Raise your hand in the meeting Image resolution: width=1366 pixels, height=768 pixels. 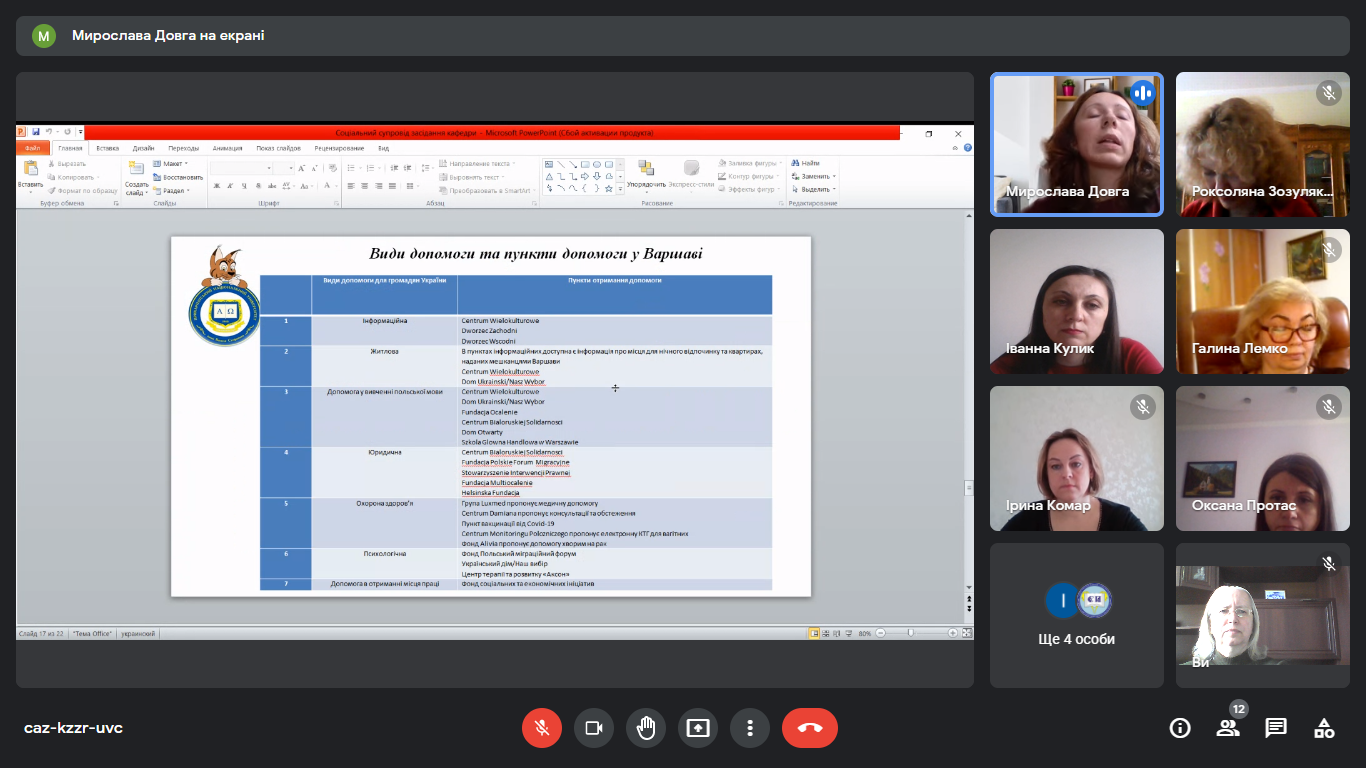point(646,728)
